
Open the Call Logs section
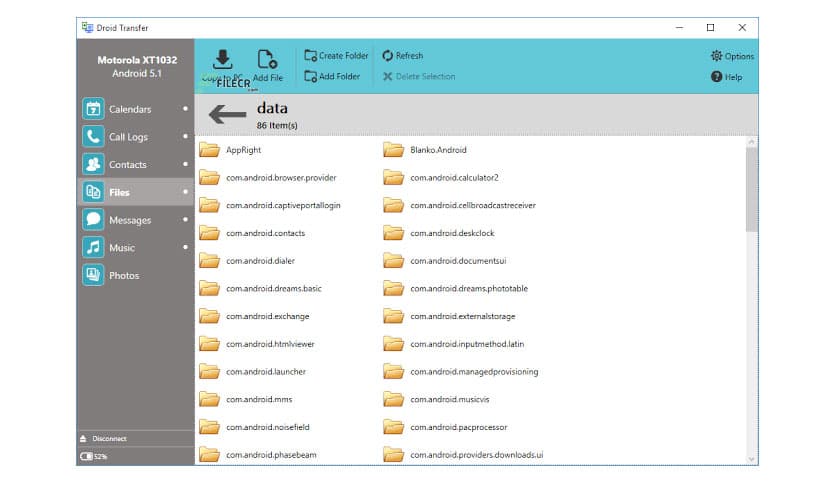tap(135, 136)
